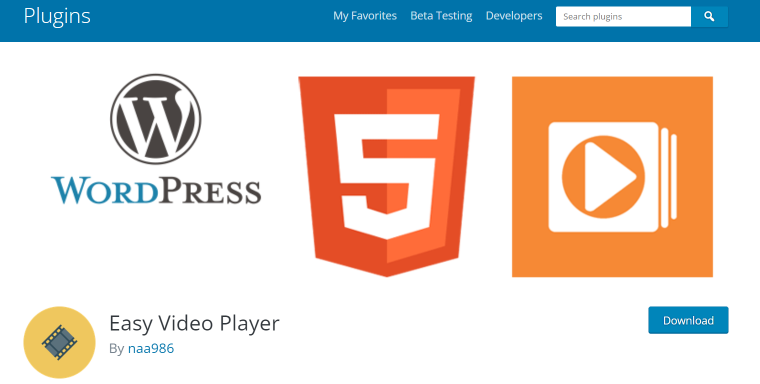This screenshot has height=384, width=760.
Task: Open author naa986 profile link
Action: pyautogui.click(x=151, y=349)
